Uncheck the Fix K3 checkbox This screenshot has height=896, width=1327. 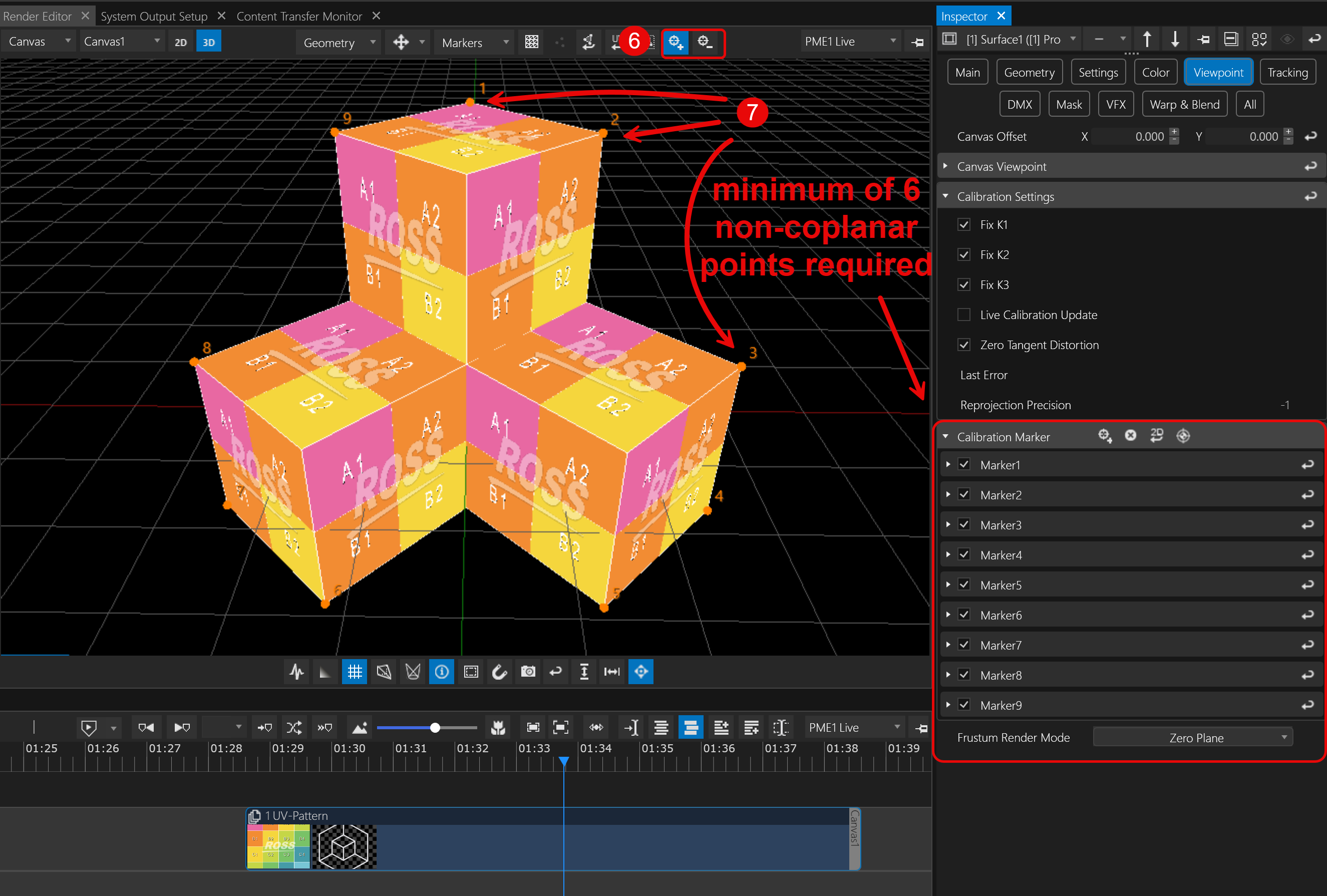point(964,284)
